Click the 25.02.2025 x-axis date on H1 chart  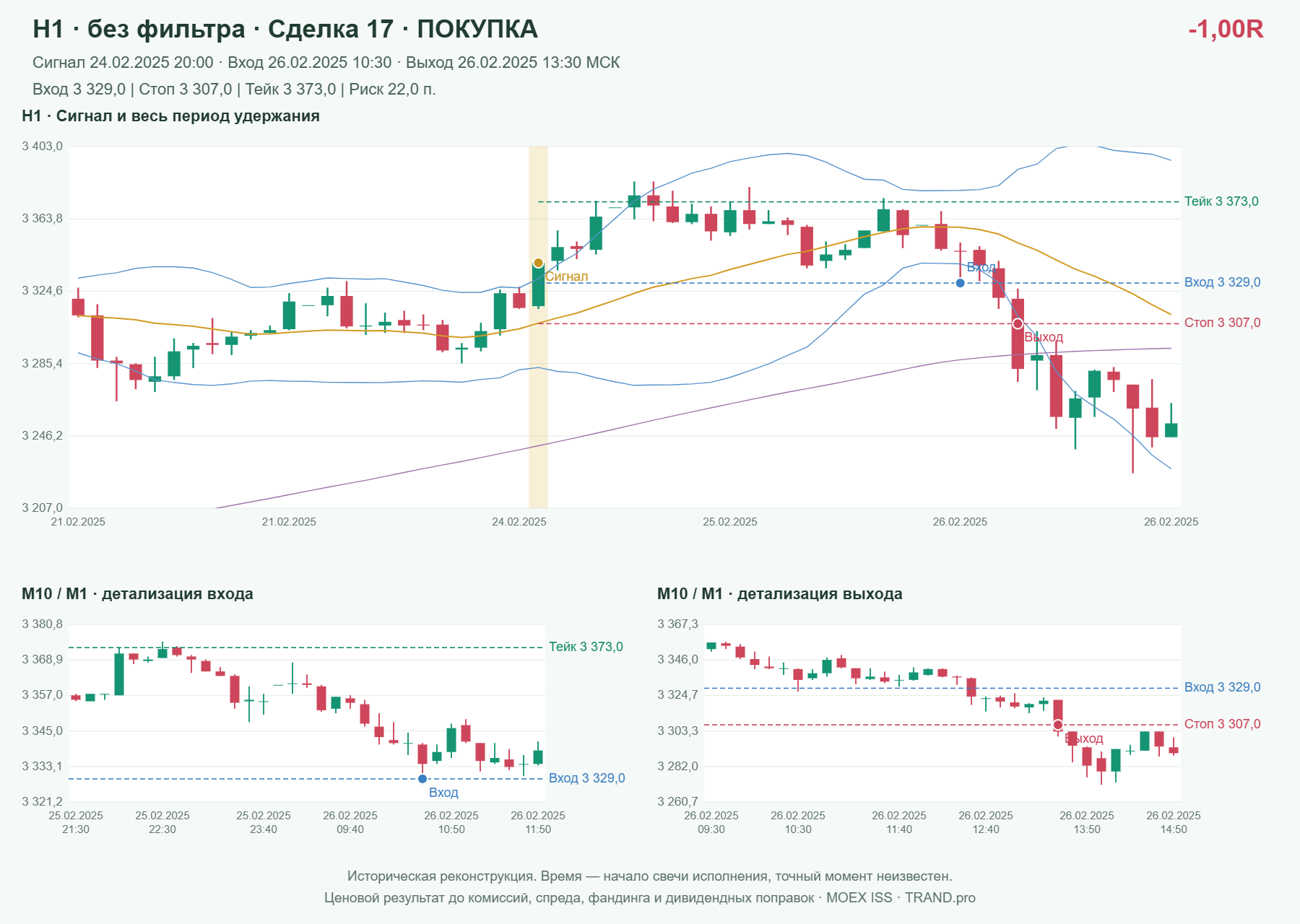[x=730, y=522]
